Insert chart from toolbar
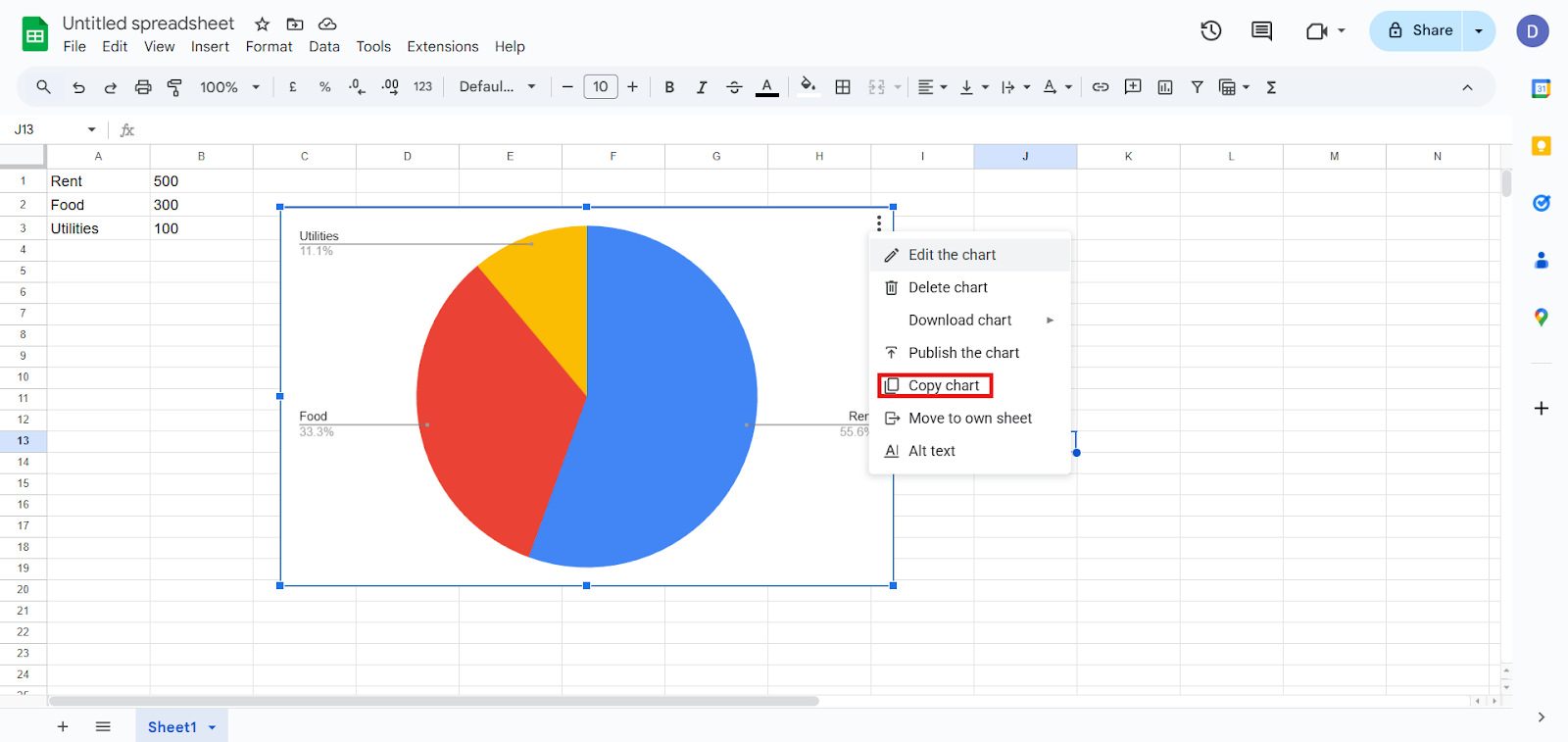Viewport: 1568px width, 742px height. 1165,87
